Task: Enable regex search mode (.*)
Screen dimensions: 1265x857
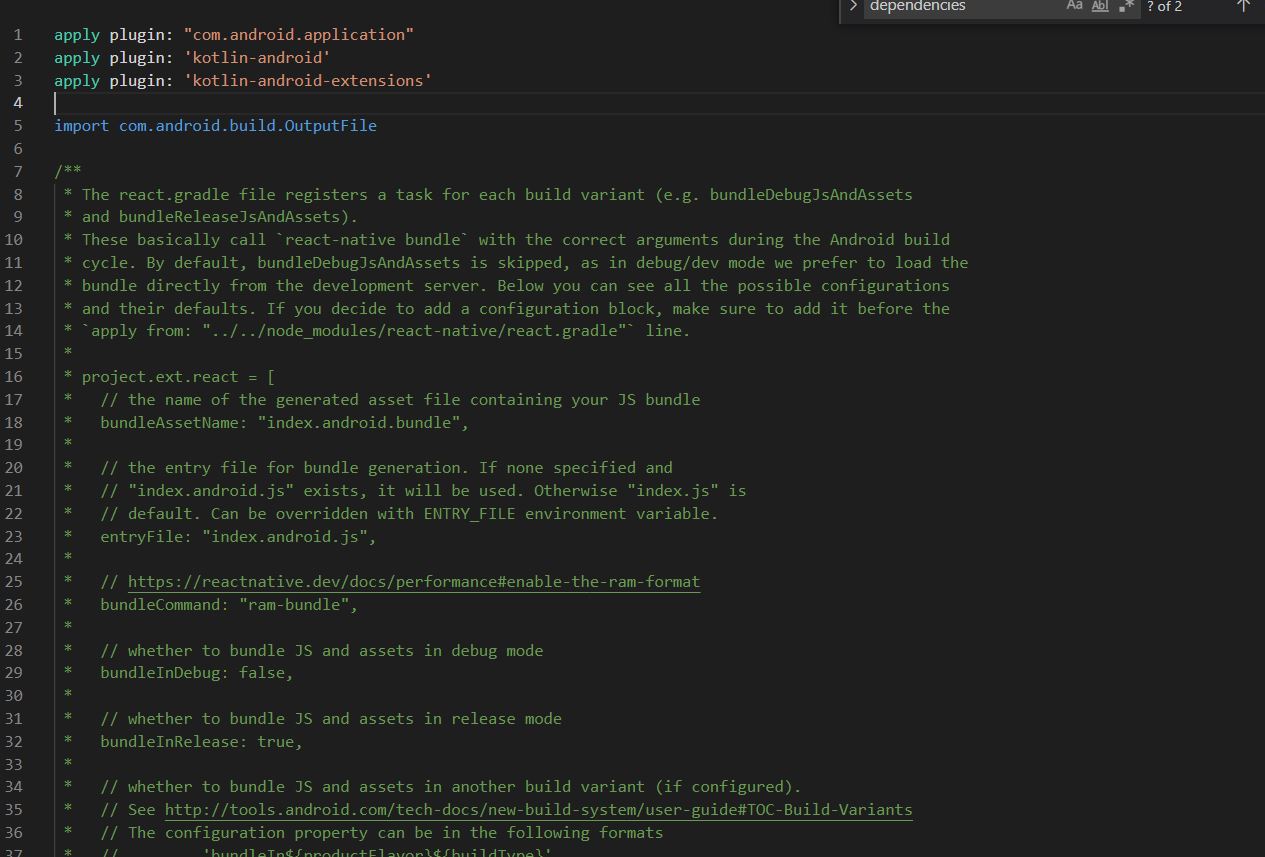Action: pyautogui.click(x=1124, y=7)
